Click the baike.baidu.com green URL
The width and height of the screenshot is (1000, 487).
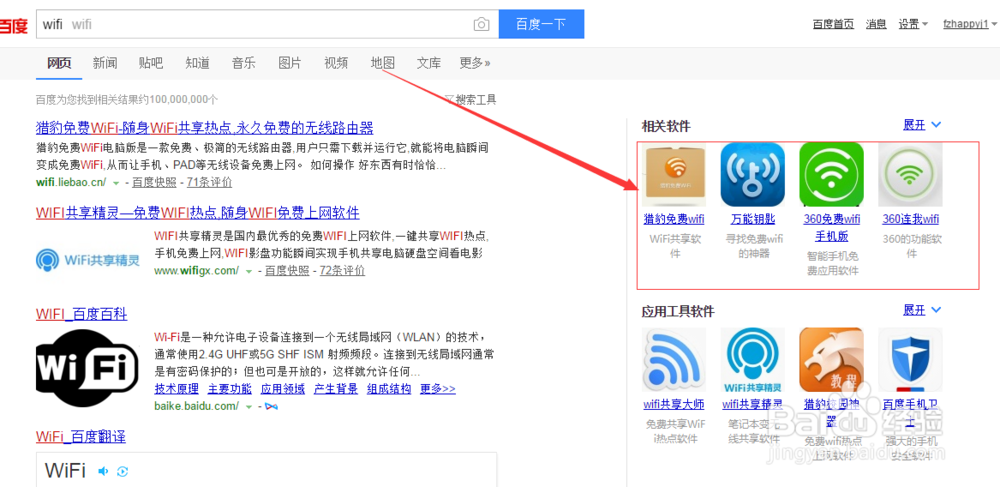point(197,406)
